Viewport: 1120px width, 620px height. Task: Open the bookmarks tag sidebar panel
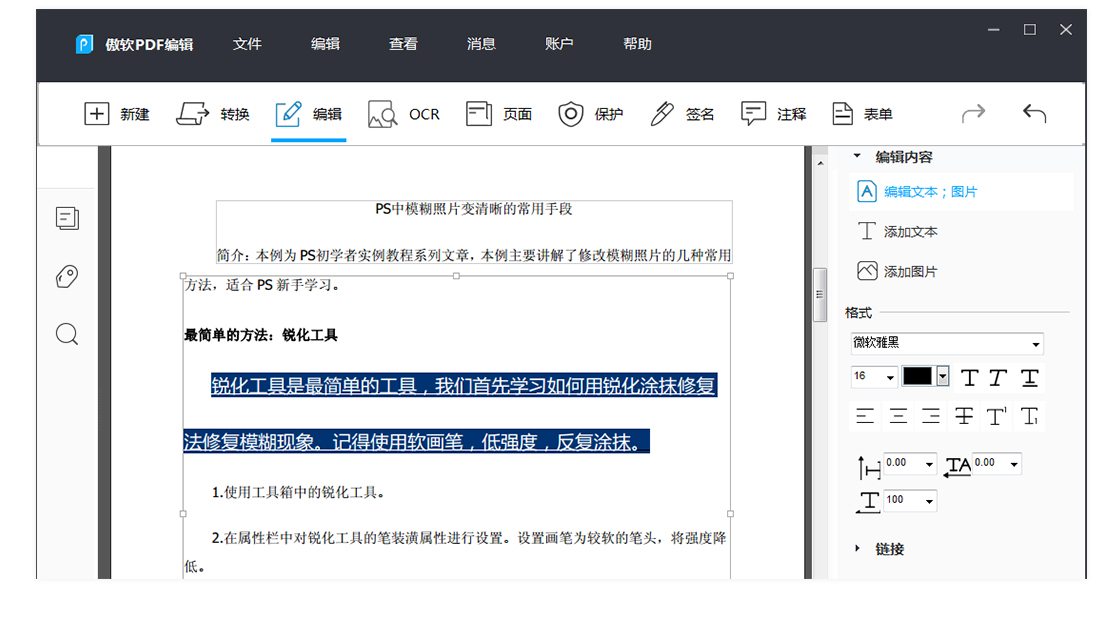click(67, 276)
